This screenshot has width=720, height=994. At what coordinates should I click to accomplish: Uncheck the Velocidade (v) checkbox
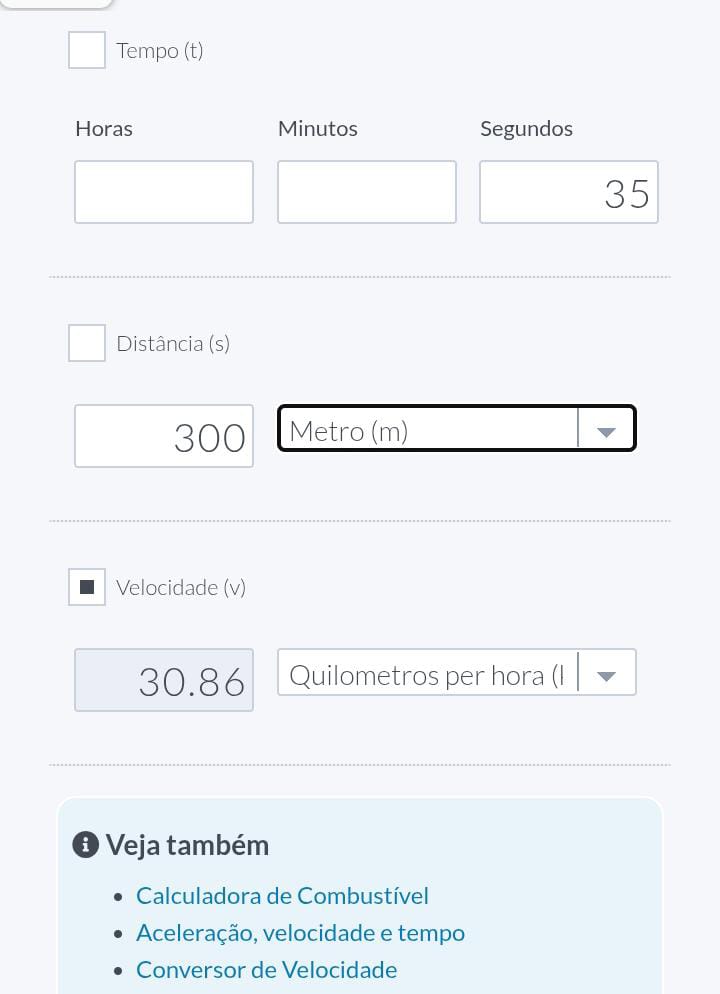point(87,587)
